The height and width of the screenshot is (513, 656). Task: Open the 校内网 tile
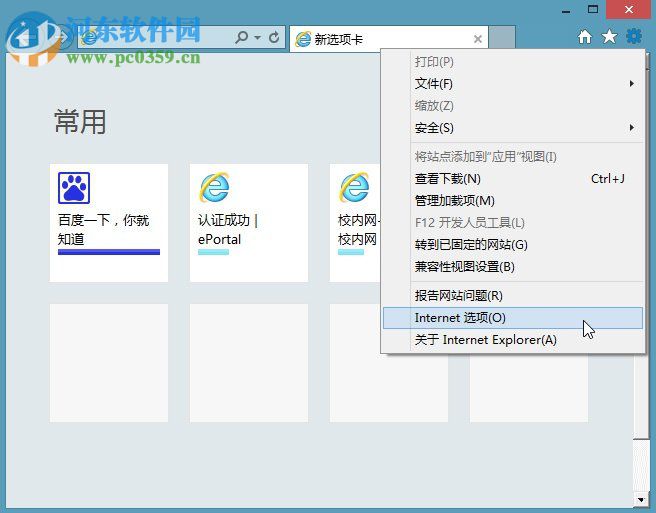click(x=355, y=223)
